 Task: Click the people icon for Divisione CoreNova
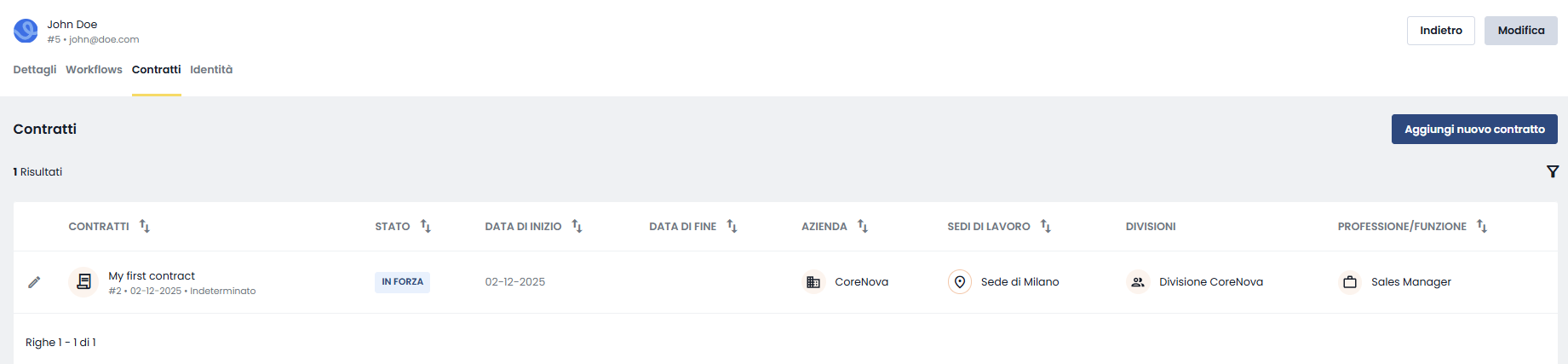point(1138,282)
